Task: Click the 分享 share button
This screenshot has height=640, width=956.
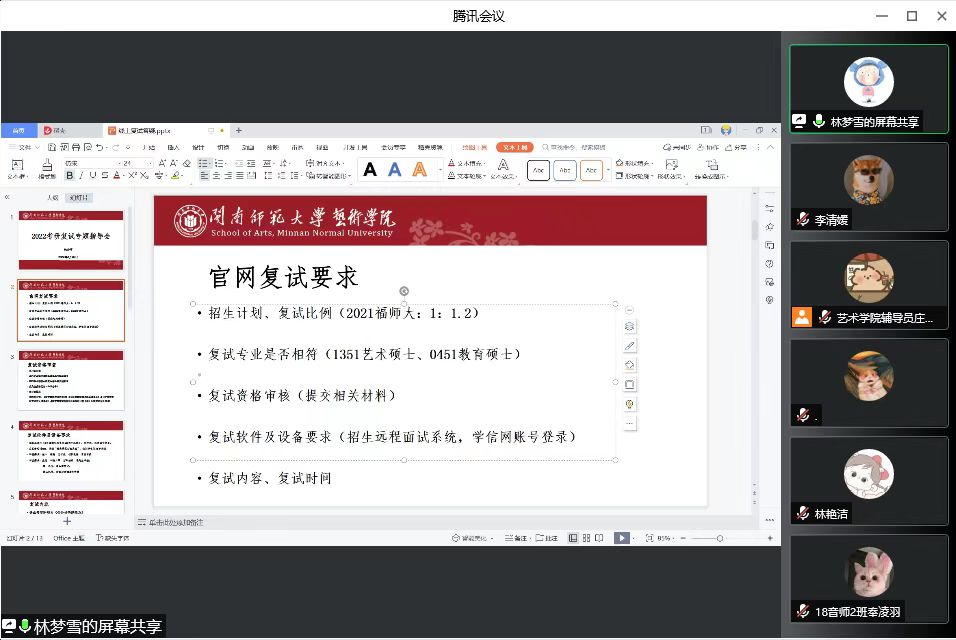Action: pos(737,147)
